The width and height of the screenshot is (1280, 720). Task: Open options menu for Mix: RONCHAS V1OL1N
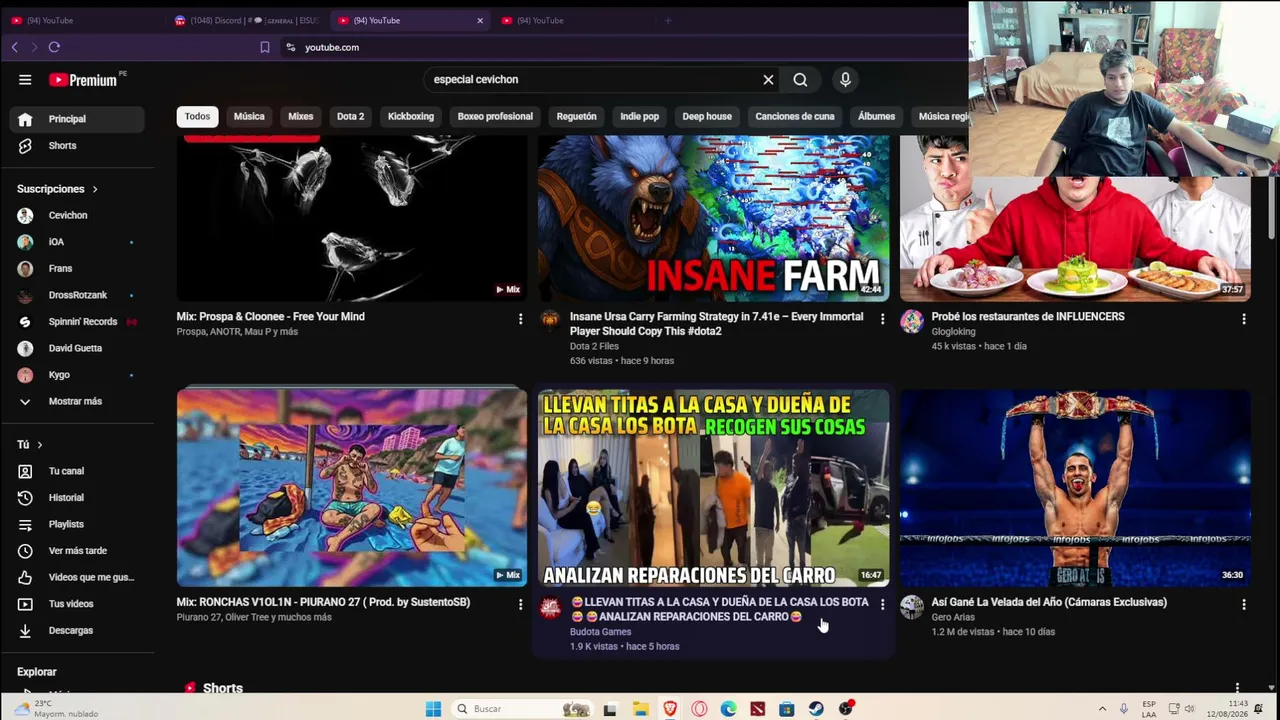(x=520, y=604)
